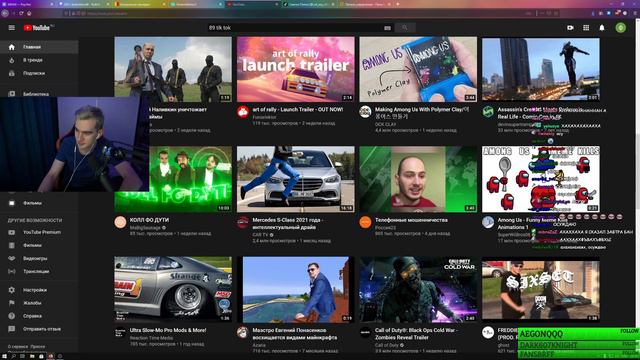Click the Видеоигры sidebar entry
Viewport: 640px width, 360px height.
39,258
